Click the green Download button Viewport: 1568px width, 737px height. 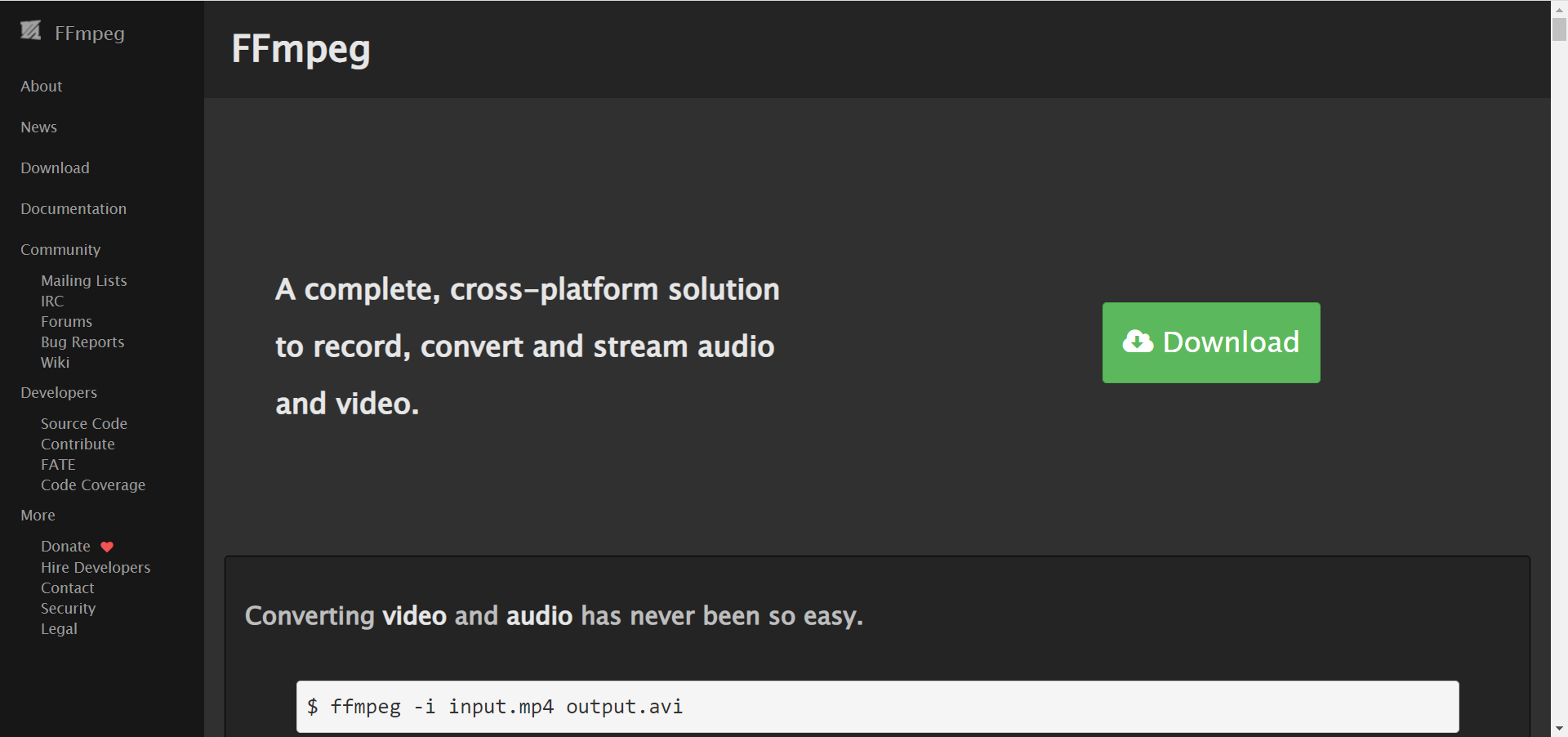coord(1211,342)
